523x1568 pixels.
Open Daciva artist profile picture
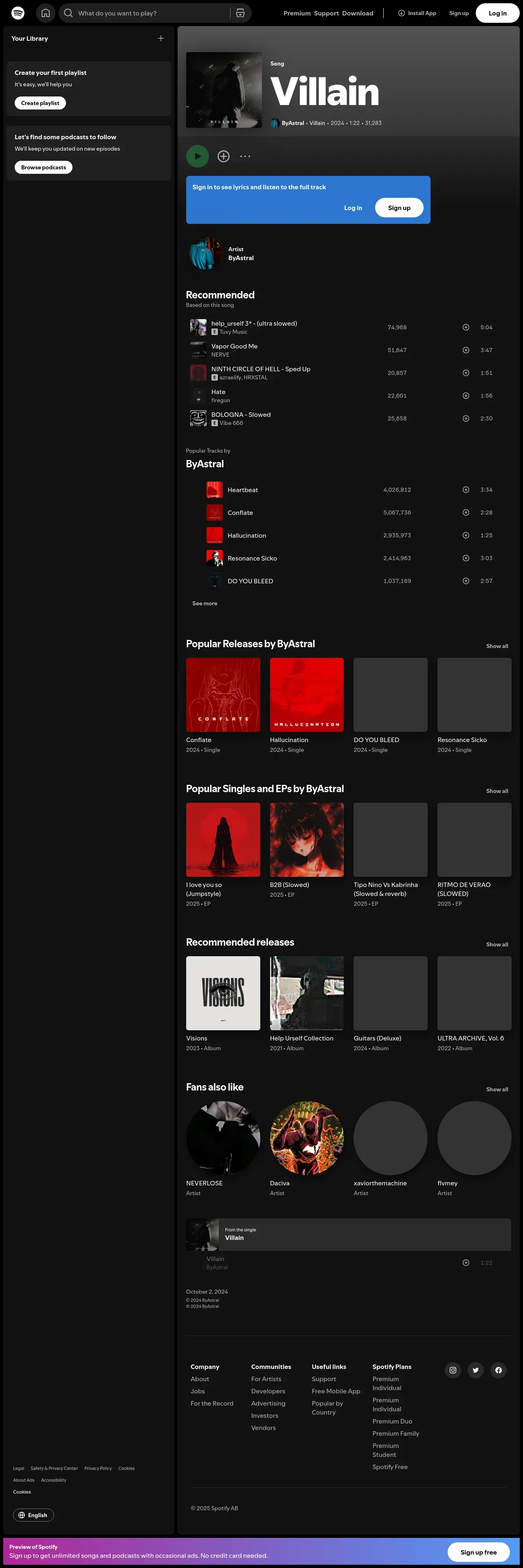click(x=307, y=1138)
